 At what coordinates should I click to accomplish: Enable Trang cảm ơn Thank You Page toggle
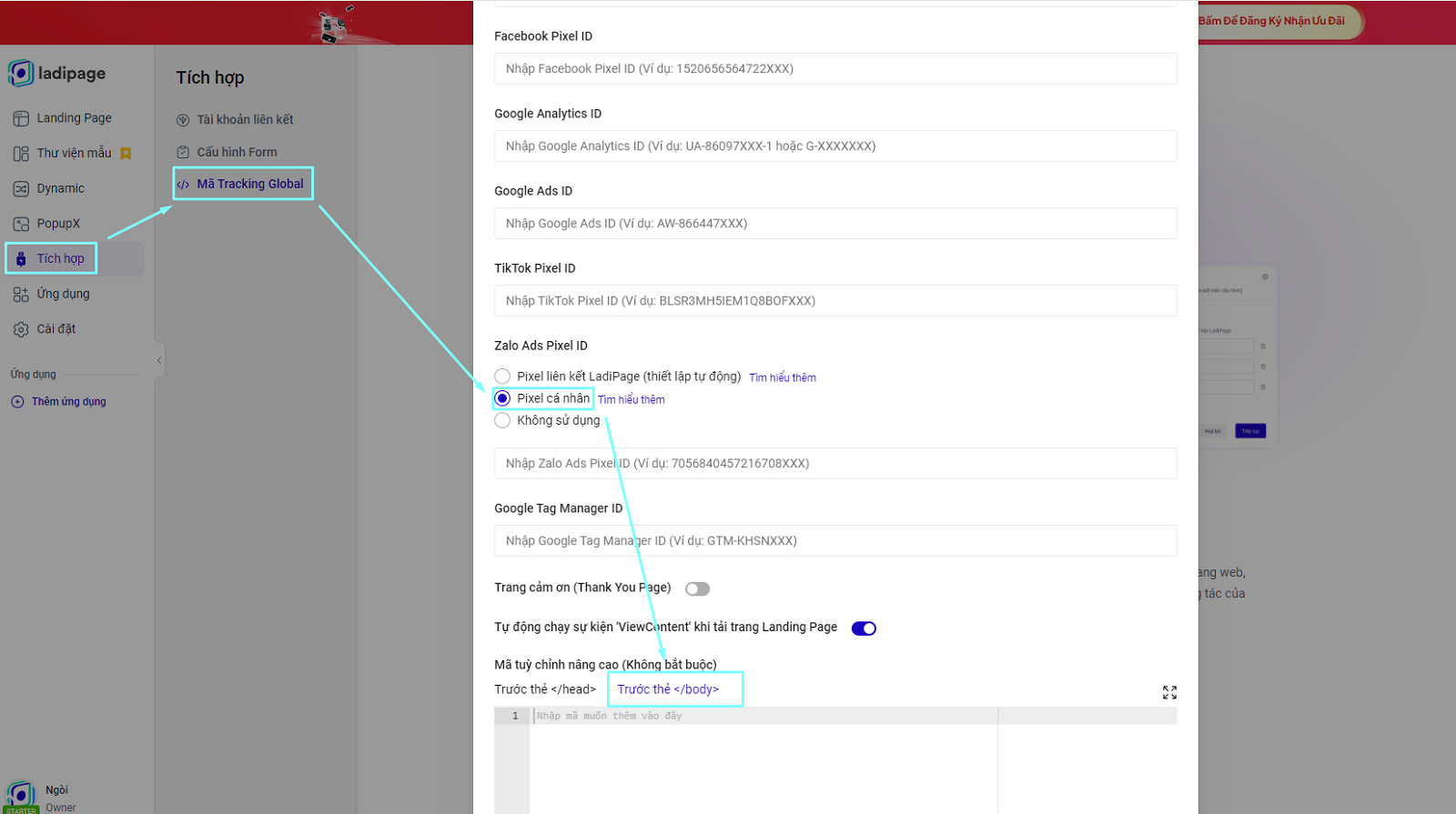(x=697, y=589)
